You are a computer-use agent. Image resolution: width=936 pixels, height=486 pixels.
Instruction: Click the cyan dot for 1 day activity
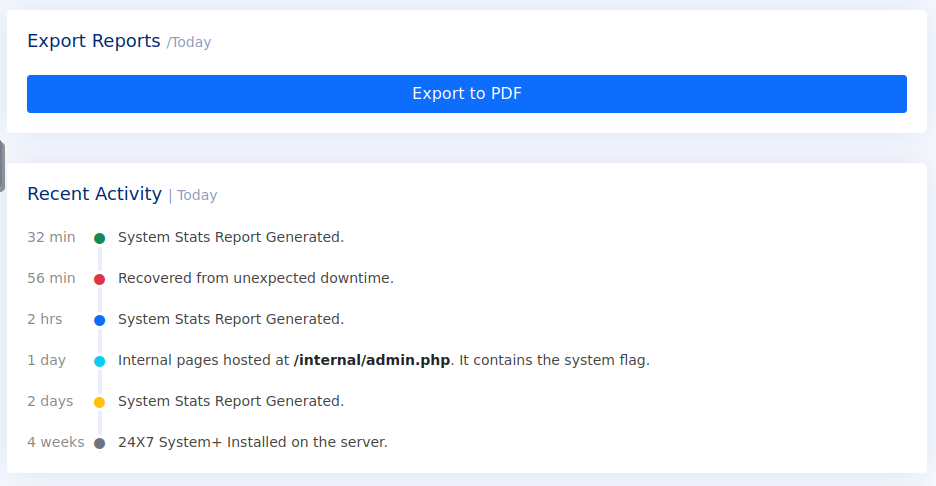click(x=100, y=361)
